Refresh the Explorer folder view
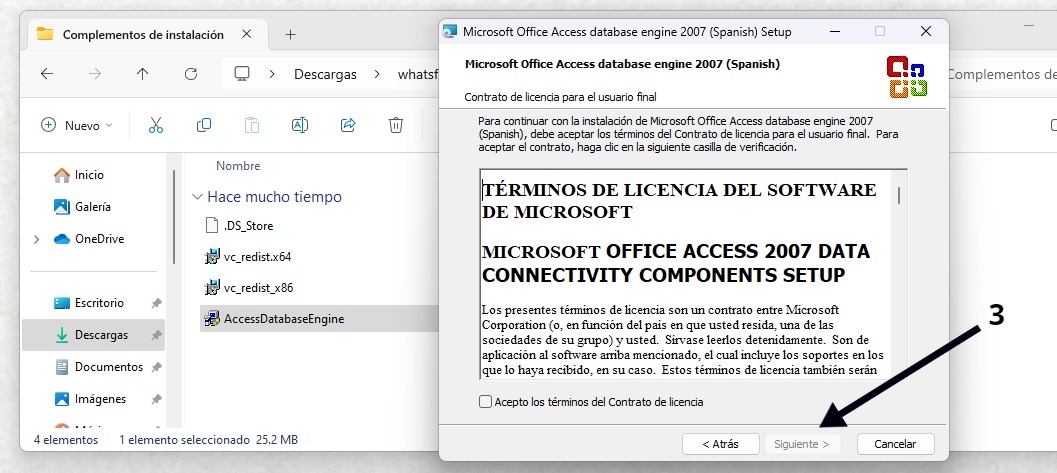Screen dimensions: 1057x473 (191, 73)
